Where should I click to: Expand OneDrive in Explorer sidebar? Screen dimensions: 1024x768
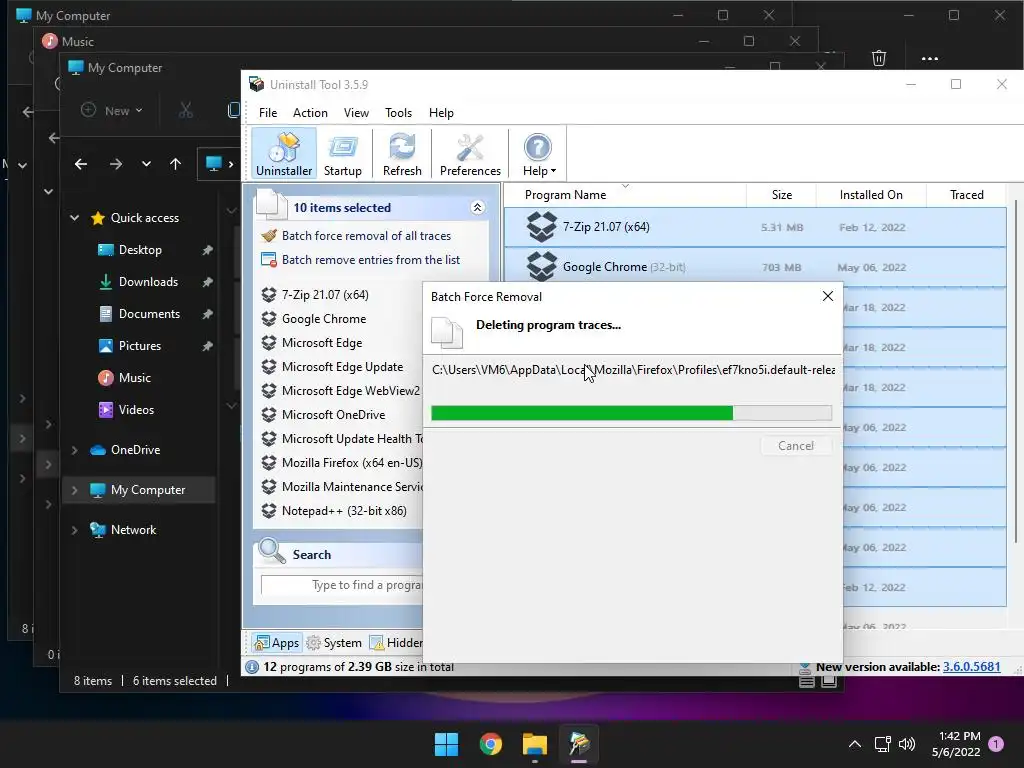[x=74, y=450]
